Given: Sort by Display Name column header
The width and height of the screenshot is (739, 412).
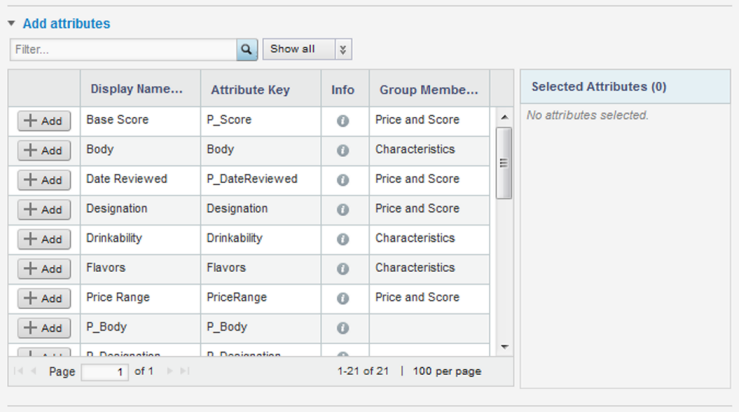Looking at the screenshot, I should [x=137, y=90].
